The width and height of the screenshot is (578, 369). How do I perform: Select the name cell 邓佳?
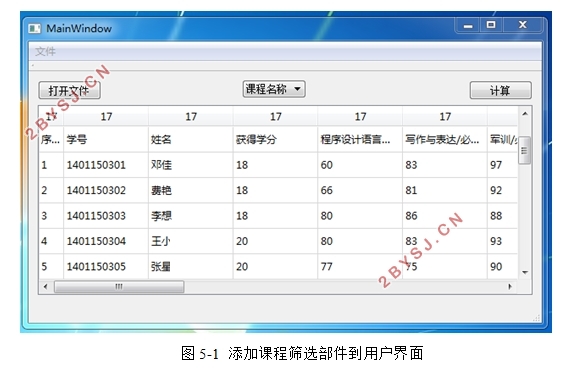coord(190,165)
